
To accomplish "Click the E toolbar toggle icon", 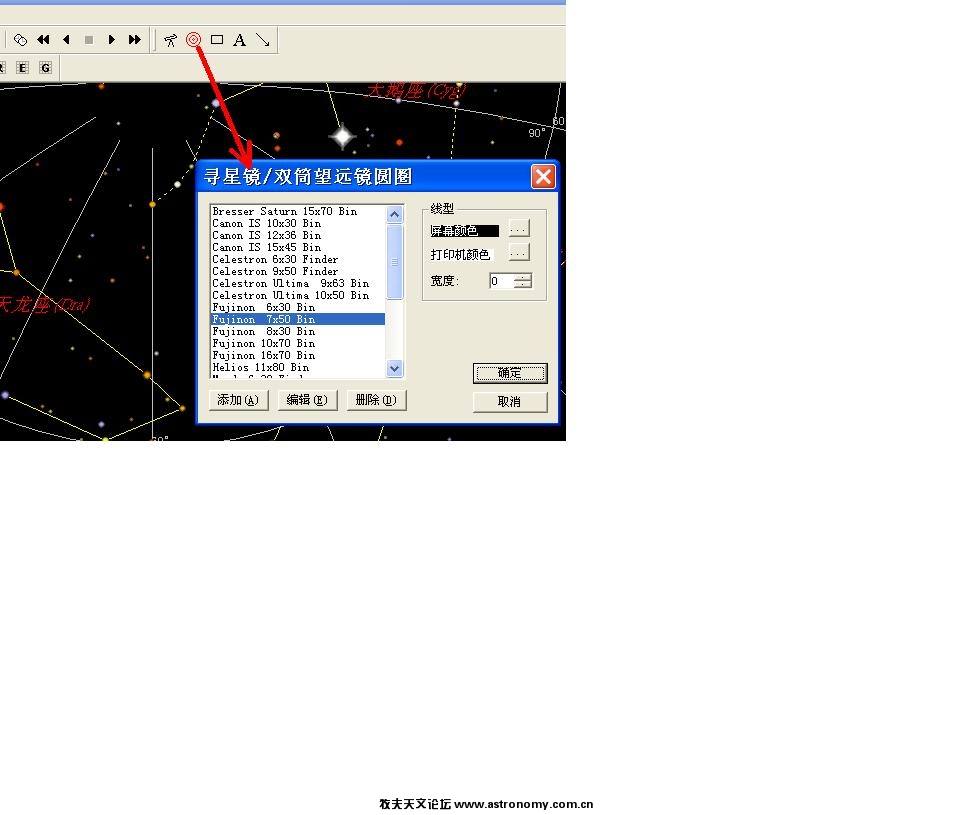I will point(23,67).
